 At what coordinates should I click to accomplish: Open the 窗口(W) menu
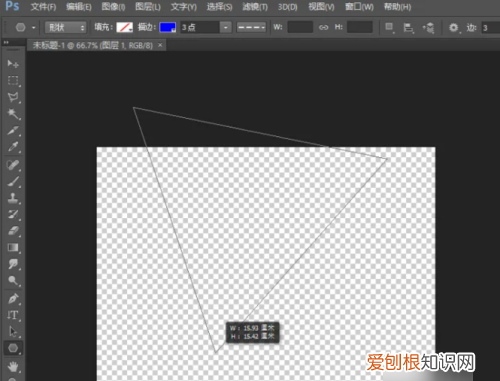click(359, 7)
